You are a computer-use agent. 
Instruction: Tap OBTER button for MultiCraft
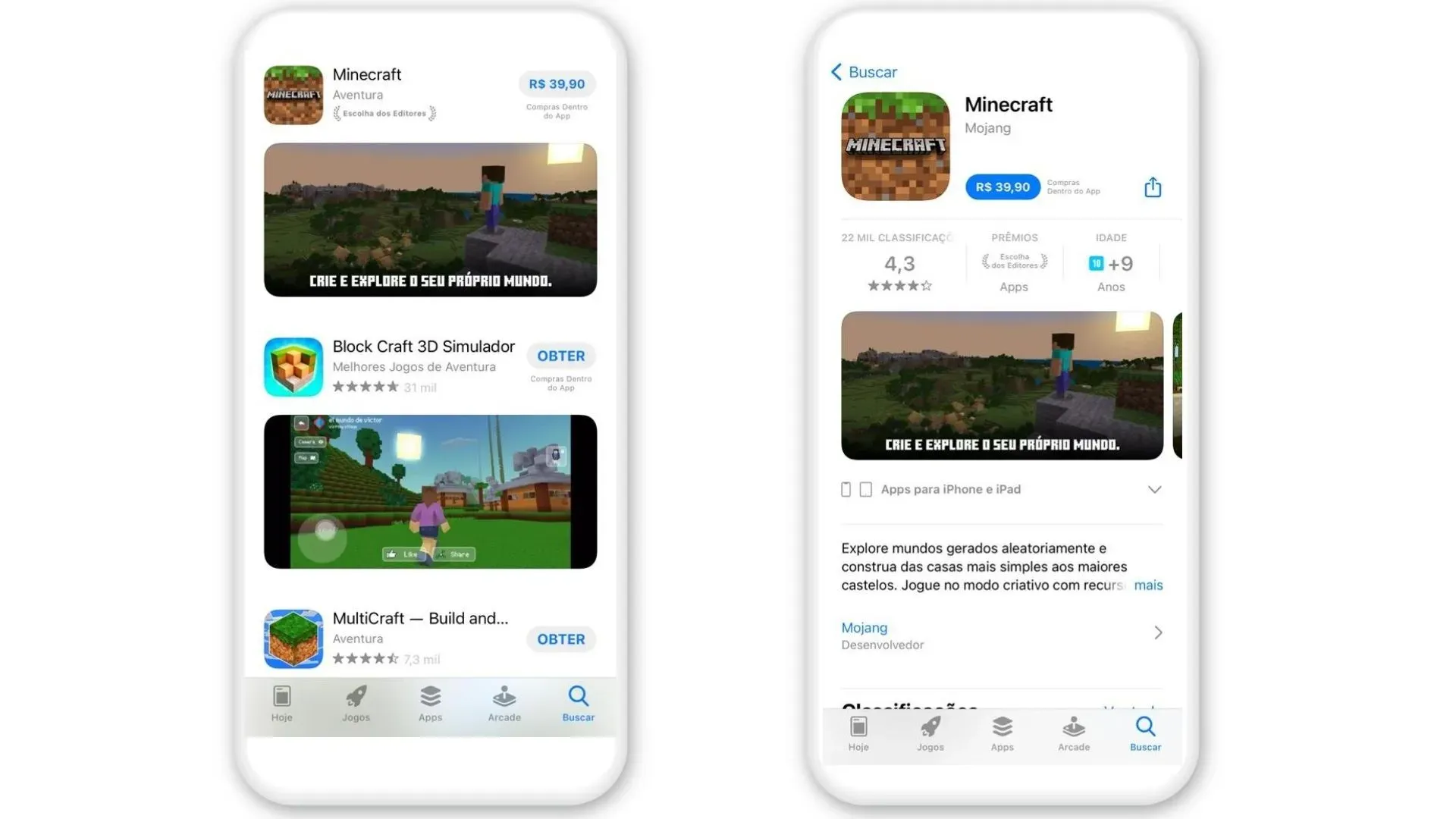click(x=560, y=638)
